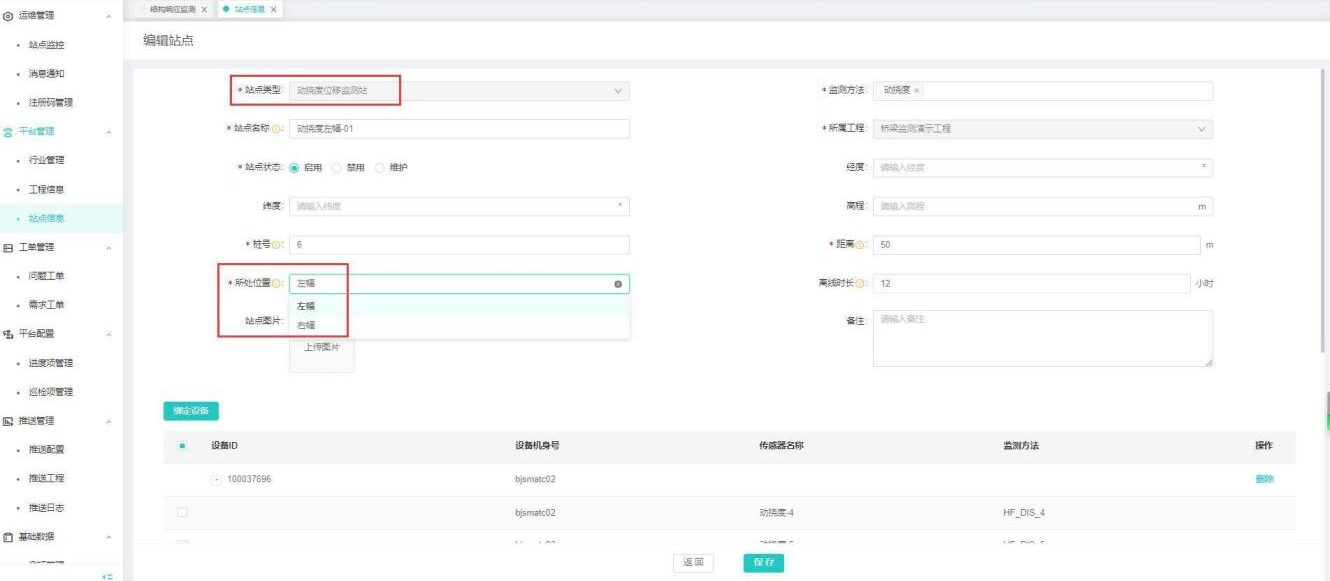Screen dimensions: 1330x581
Task: Choose 右幅 from the position dropdown list
Action: click(306, 325)
